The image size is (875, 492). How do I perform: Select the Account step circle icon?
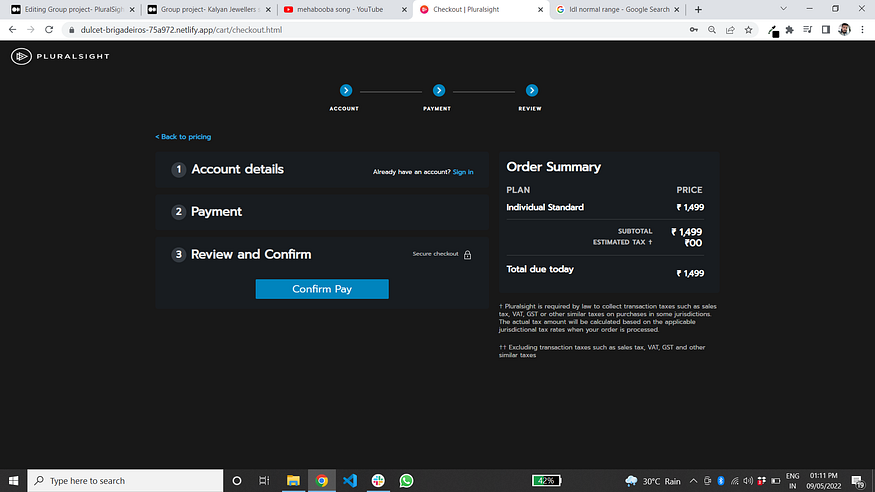point(346,90)
